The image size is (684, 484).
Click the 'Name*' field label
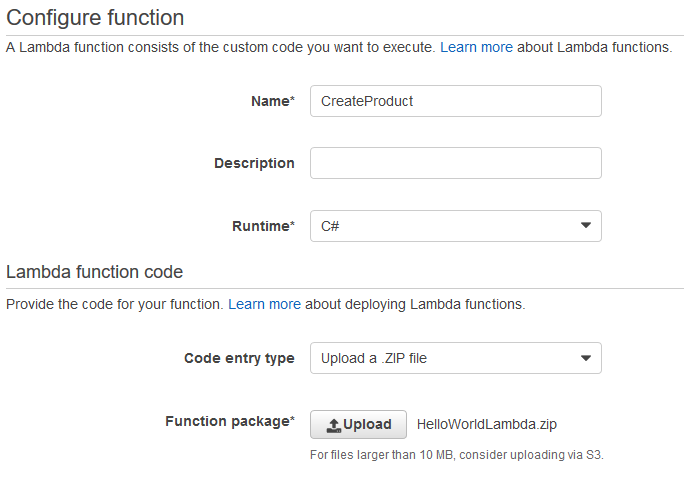[273, 101]
